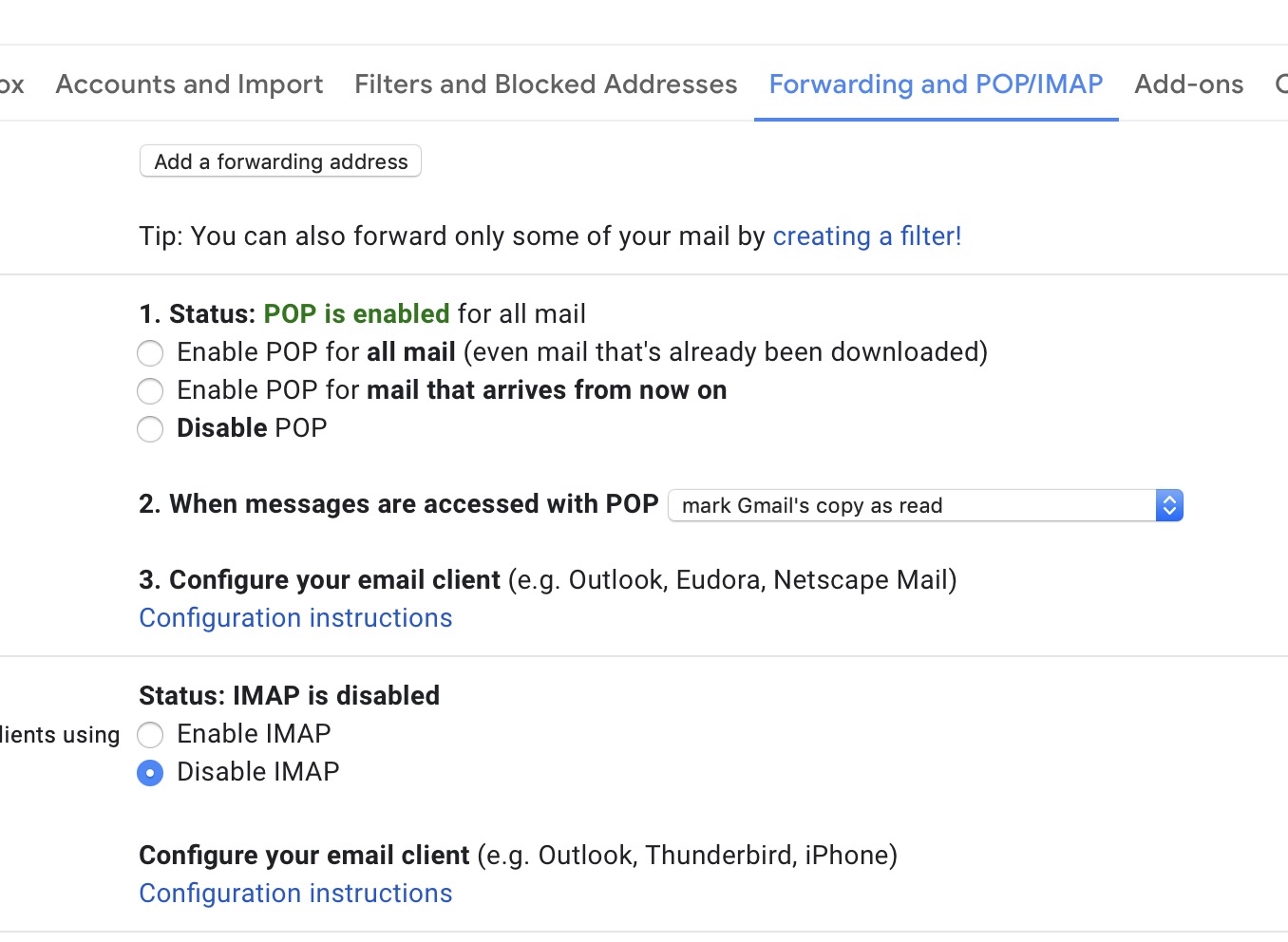Image resolution: width=1288 pixels, height=942 pixels.
Task: Click inside the POP access dropdown field
Action: (855, 504)
